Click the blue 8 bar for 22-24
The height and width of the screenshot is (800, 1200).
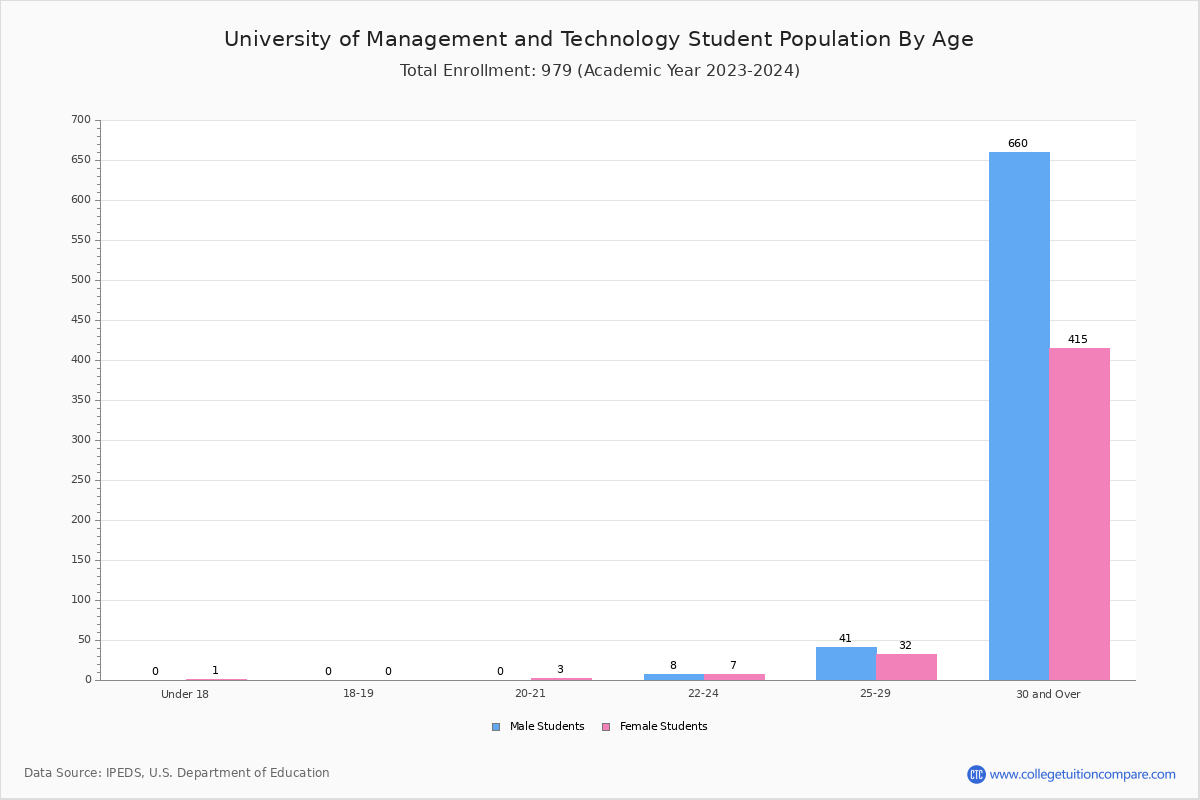[x=674, y=677]
